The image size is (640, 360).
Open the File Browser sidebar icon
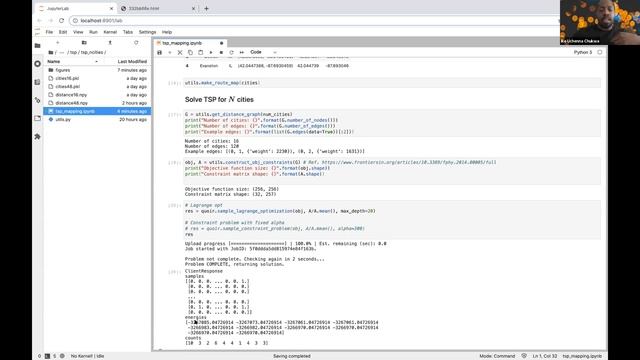[x=38, y=45]
